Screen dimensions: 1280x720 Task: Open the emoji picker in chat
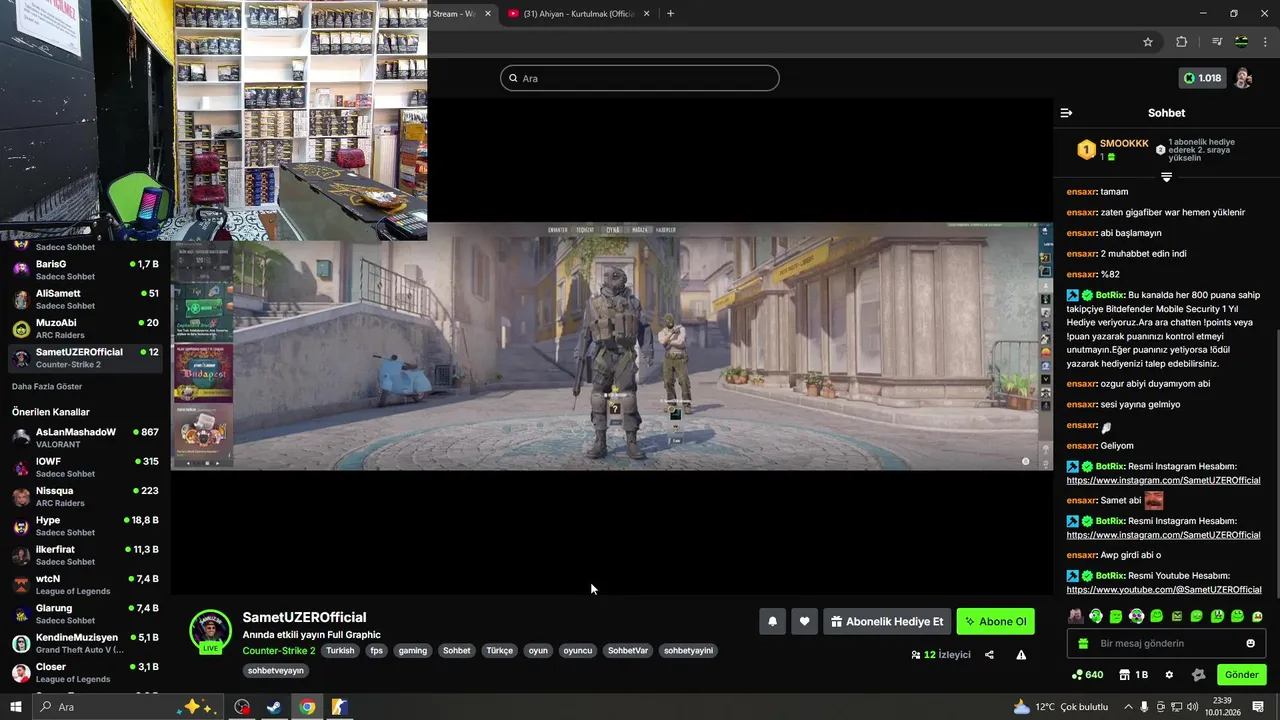(x=1250, y=643)
